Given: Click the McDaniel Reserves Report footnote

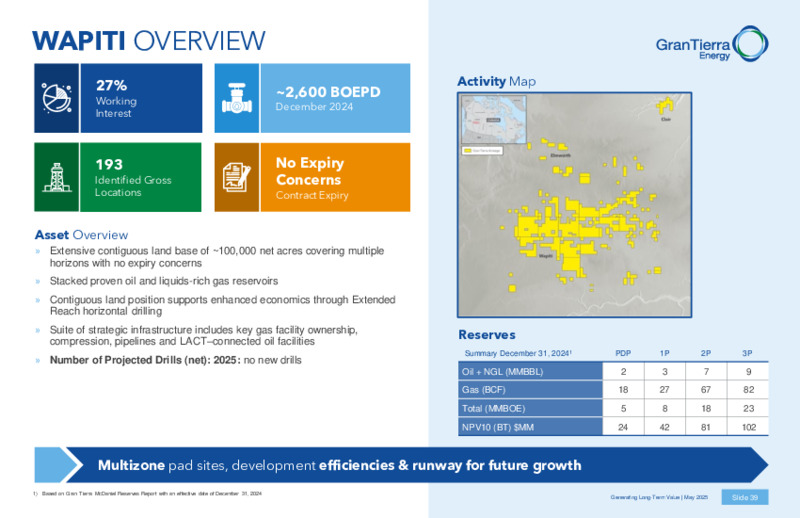Looking at the screenshot, I should coord(148,494).
